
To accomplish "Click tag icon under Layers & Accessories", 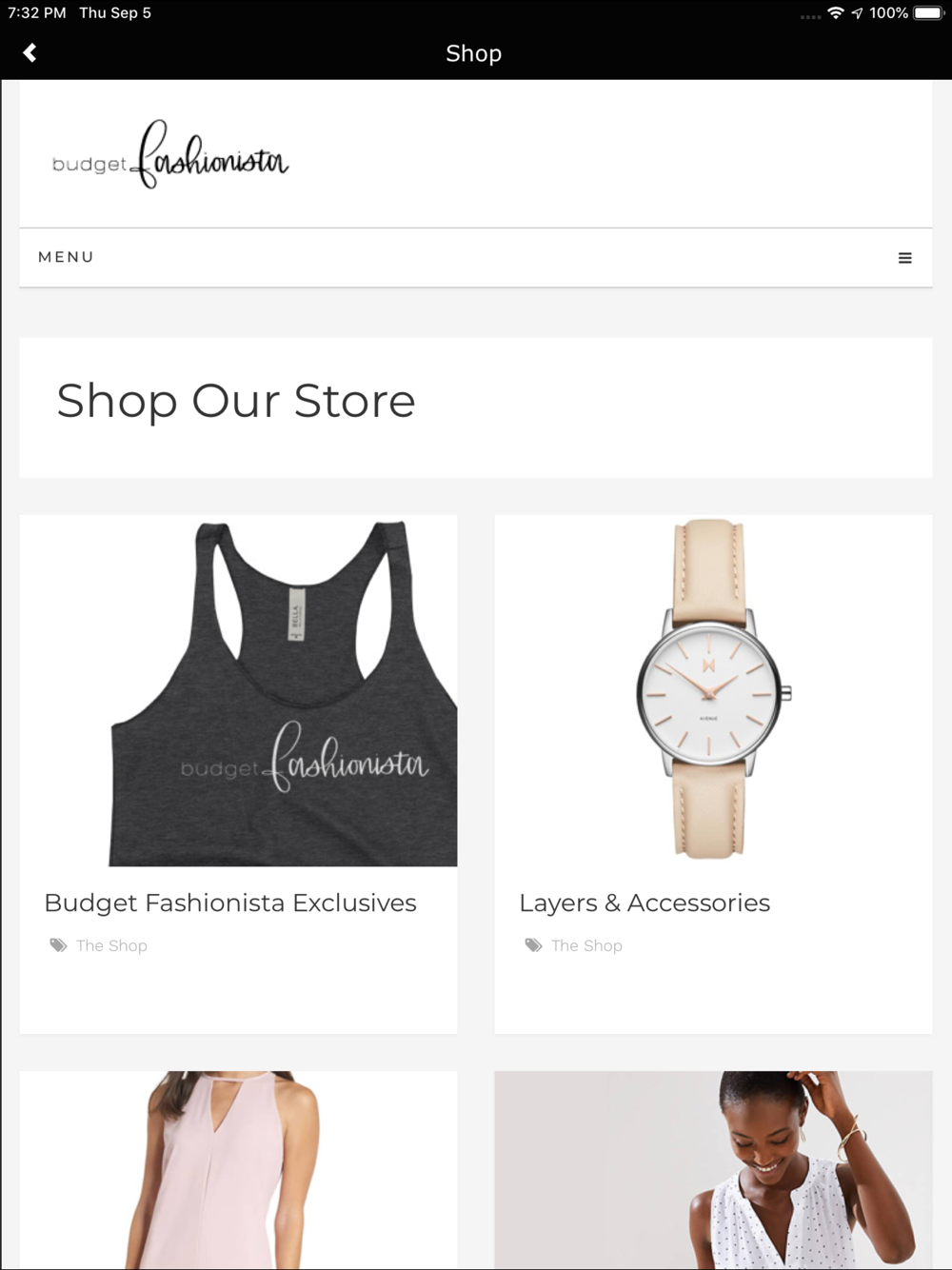I will pos(533,945).
